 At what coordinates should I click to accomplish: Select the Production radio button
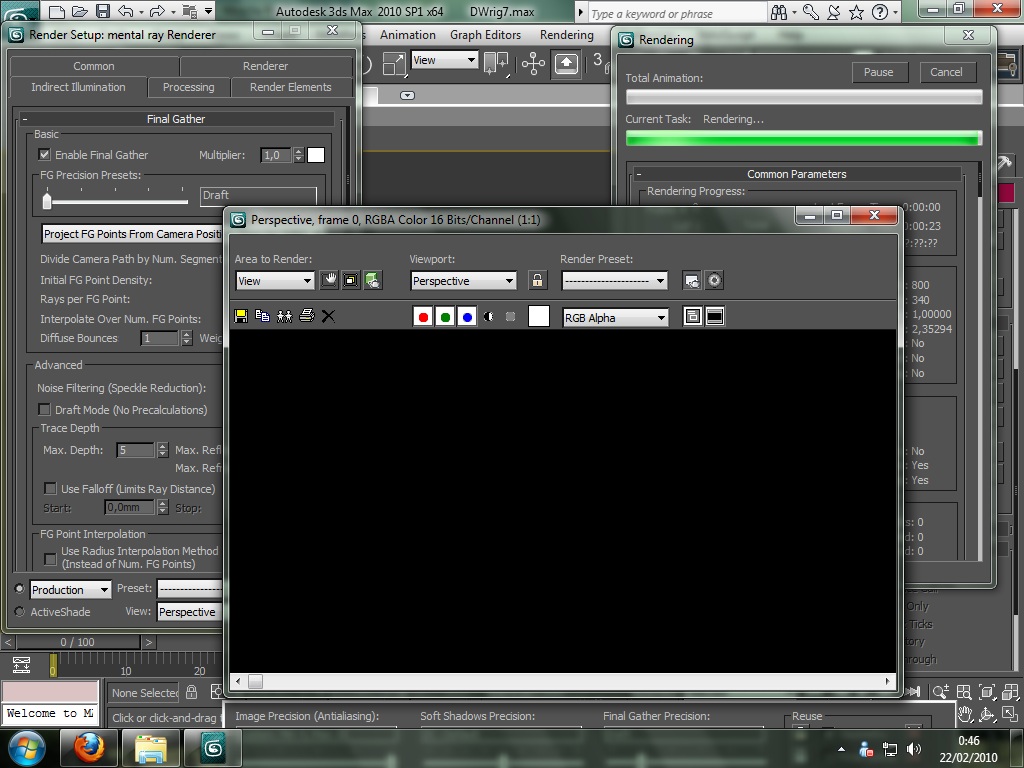pos(20,588)
